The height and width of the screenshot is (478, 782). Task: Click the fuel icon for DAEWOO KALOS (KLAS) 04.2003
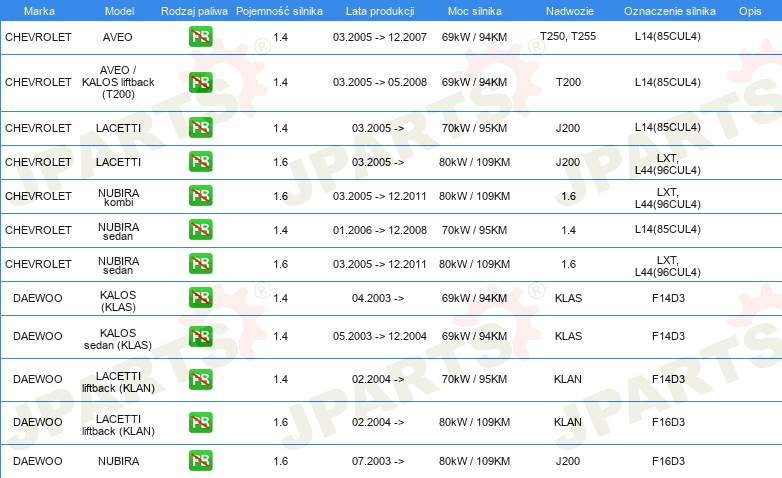click(x=200, y=297)
